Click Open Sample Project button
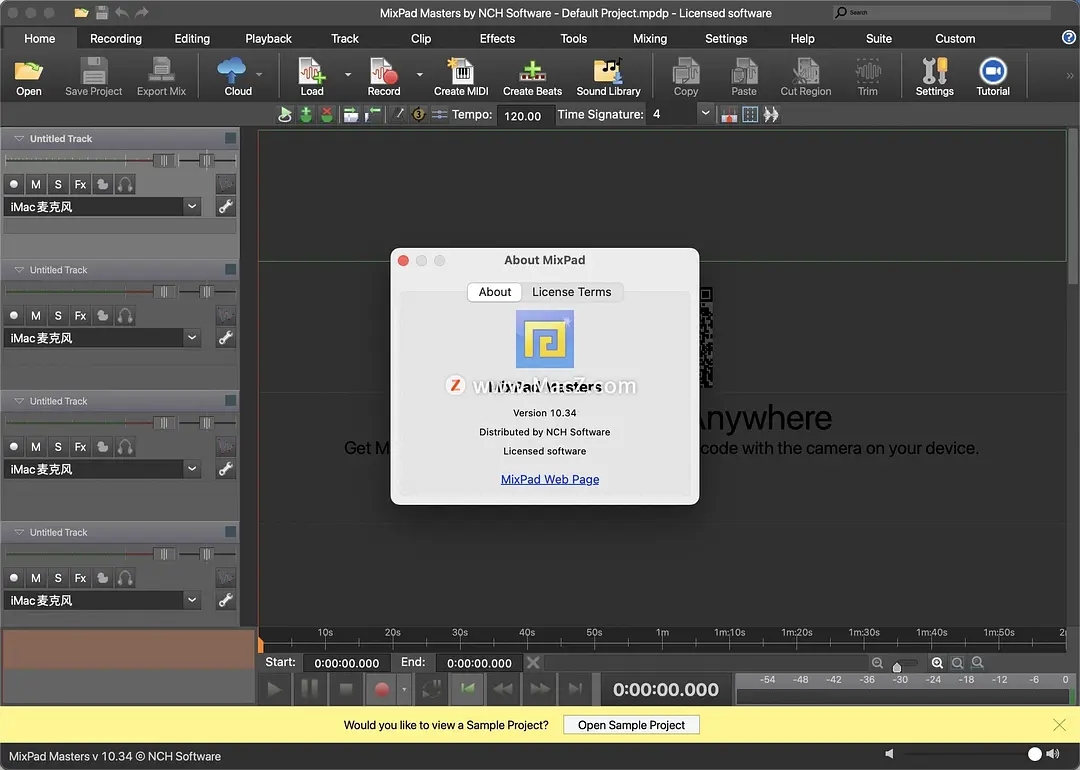Screen dimensions: 1080x770 [x=631, y=725]
